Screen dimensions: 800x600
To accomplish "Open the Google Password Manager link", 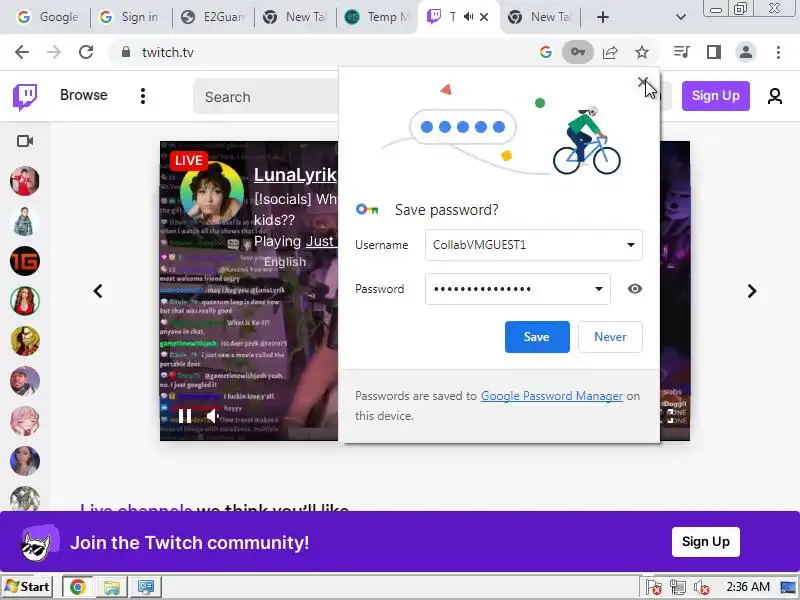I will 552,396.
